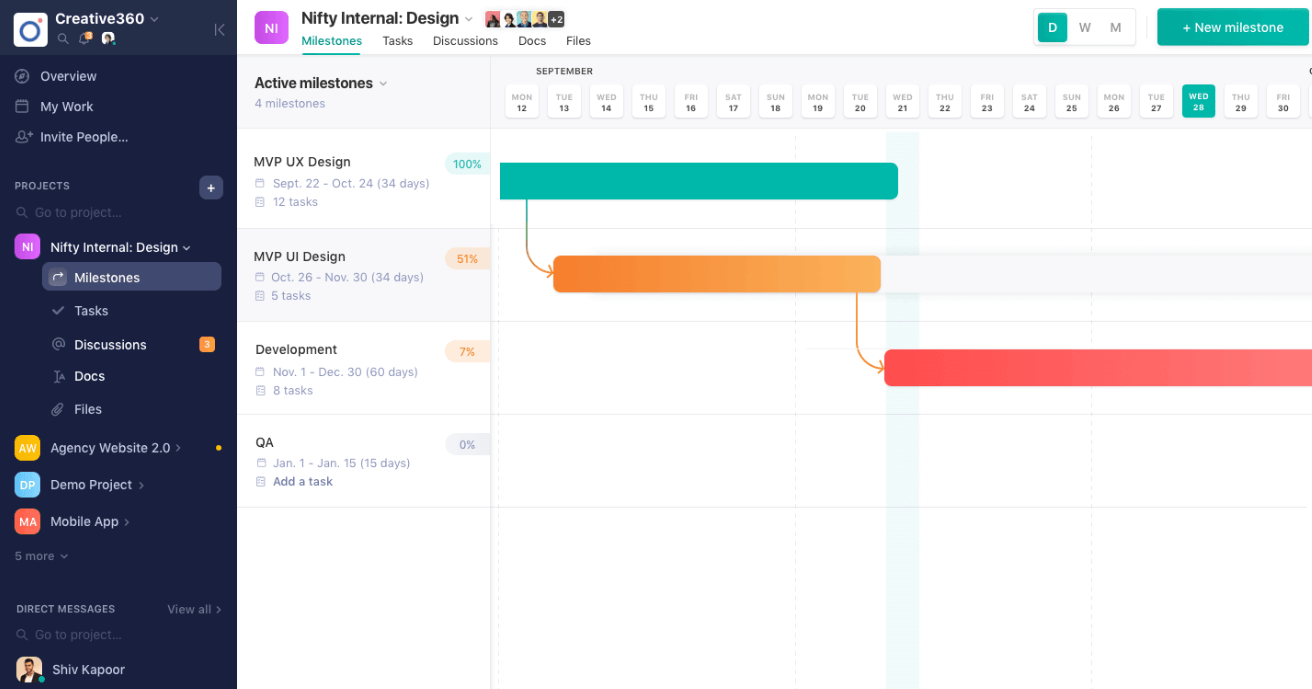Switch to the Tasks tab
Screen dimensions: 1312x689
click(x=397, y=41)
